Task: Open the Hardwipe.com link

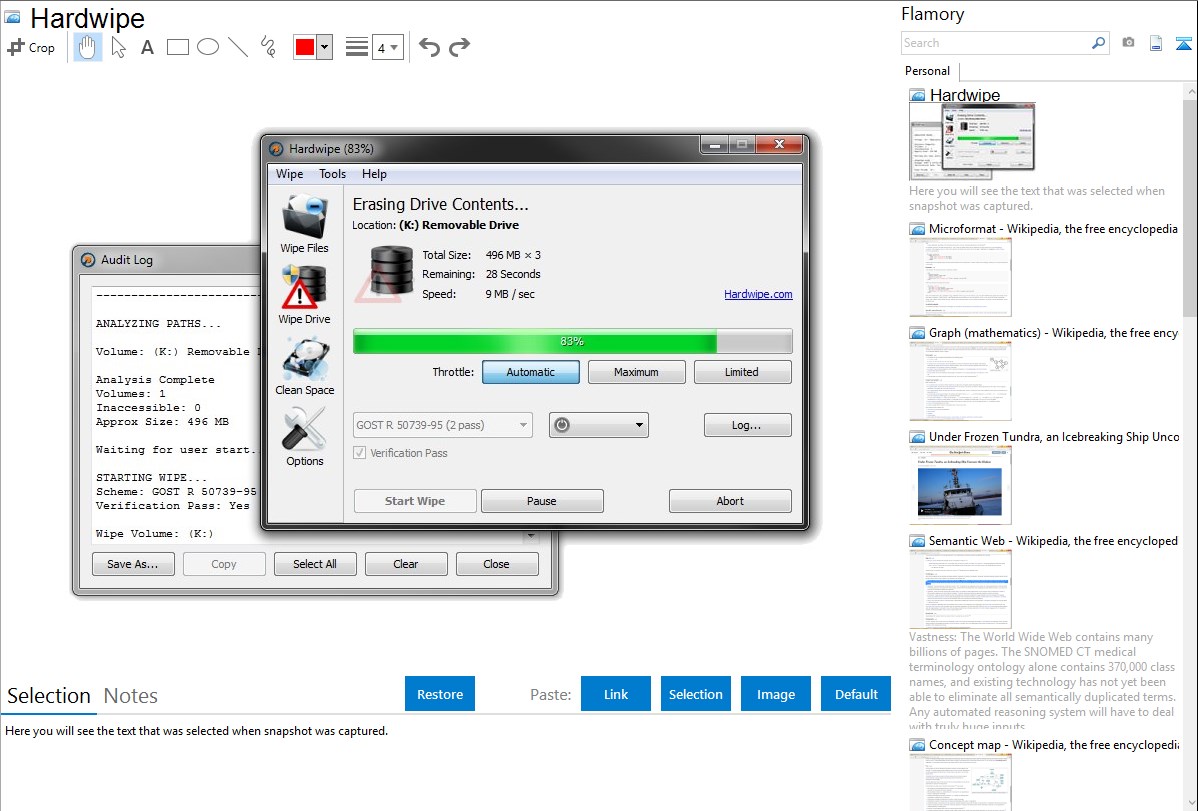Action: coord(758,294)
